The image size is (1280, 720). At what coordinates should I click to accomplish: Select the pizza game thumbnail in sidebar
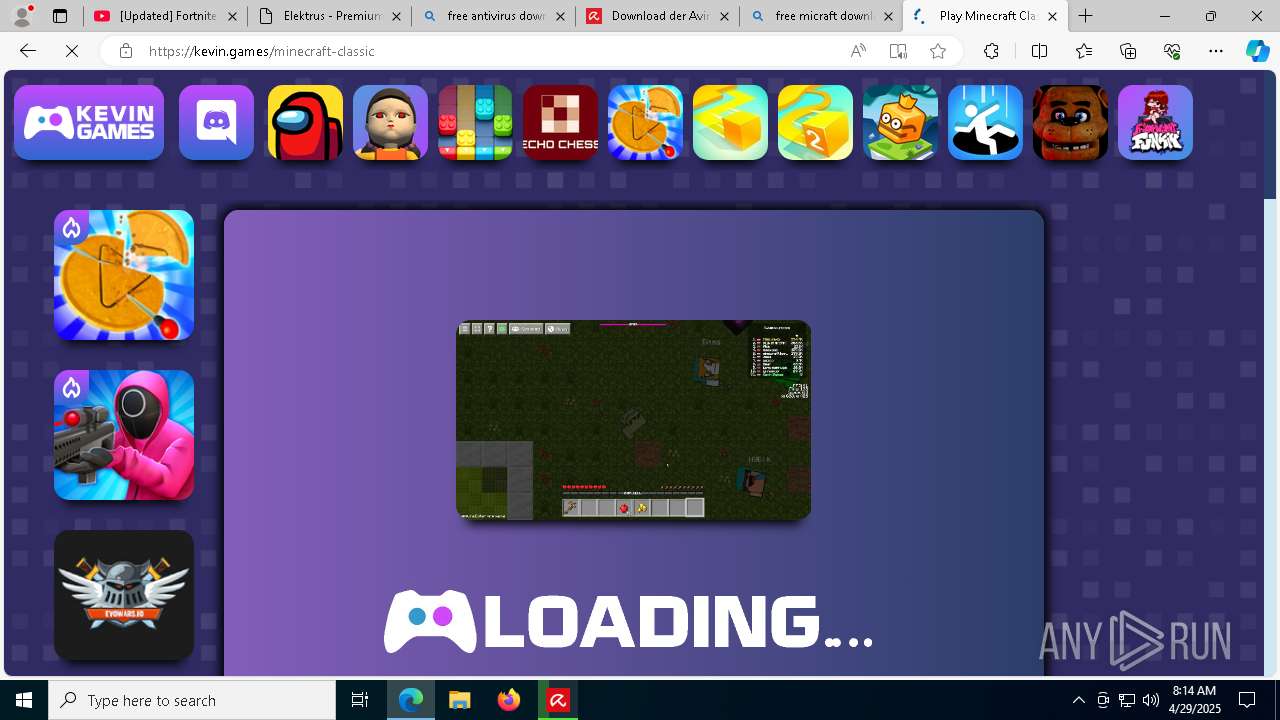[124, 275]
